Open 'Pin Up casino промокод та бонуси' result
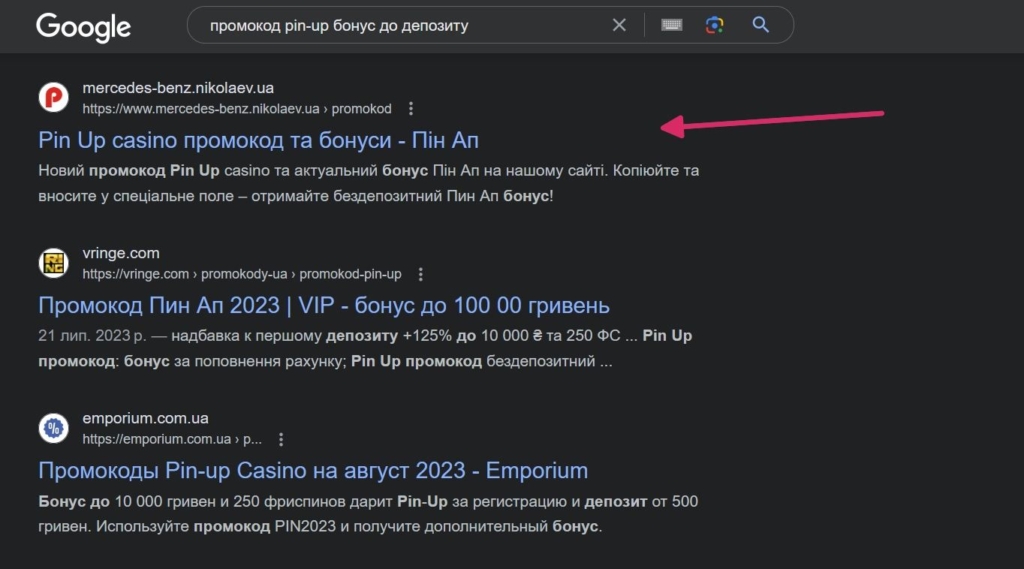 [258, 139]
